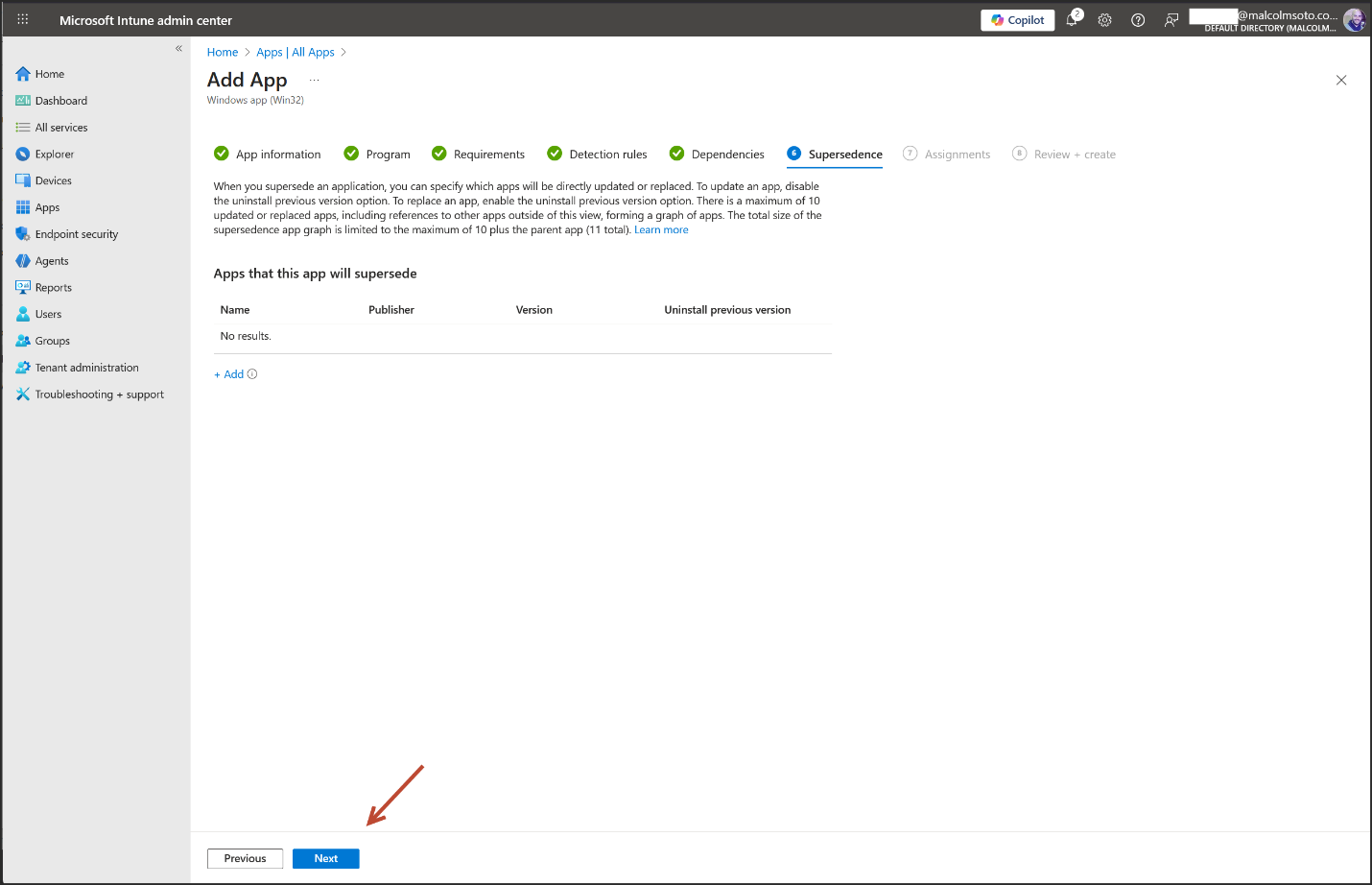Click the help question mark icon
The image size is (1372, 885).
tap(1138, 20)
